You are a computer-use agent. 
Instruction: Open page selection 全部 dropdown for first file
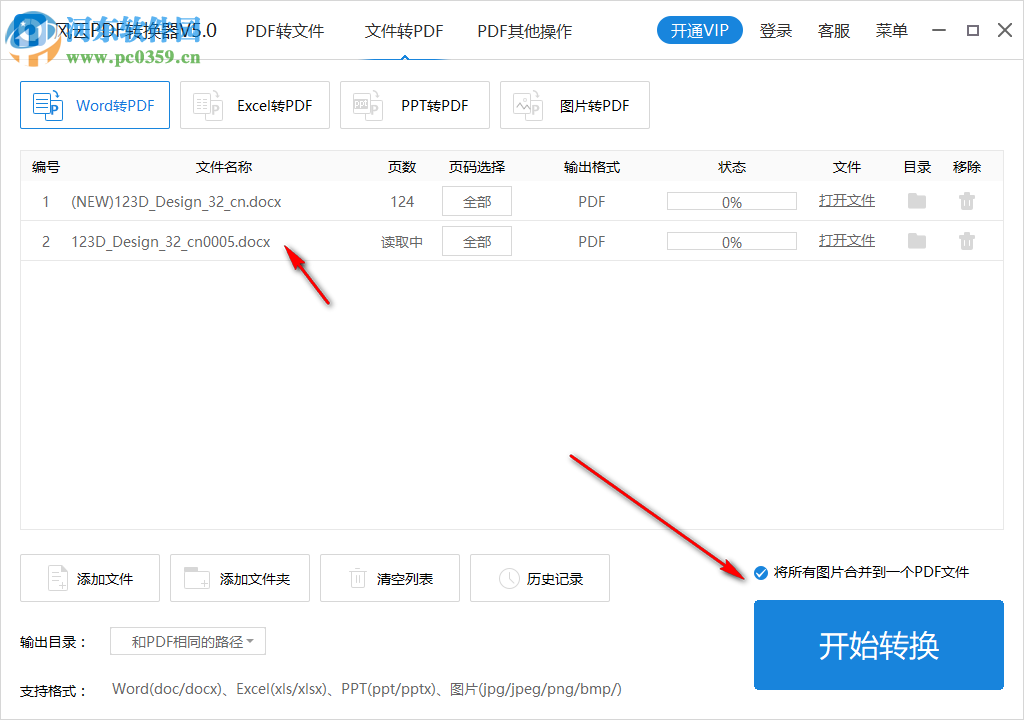click(x=476, y=201)
